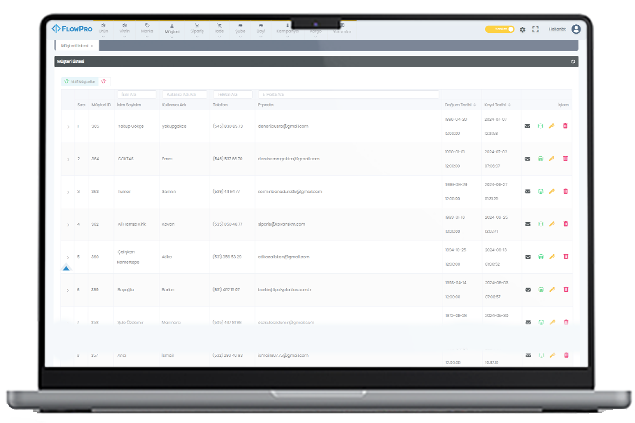Expand the first table row with its chevron
Screen dimensions: 635x423
pos(68,126)
